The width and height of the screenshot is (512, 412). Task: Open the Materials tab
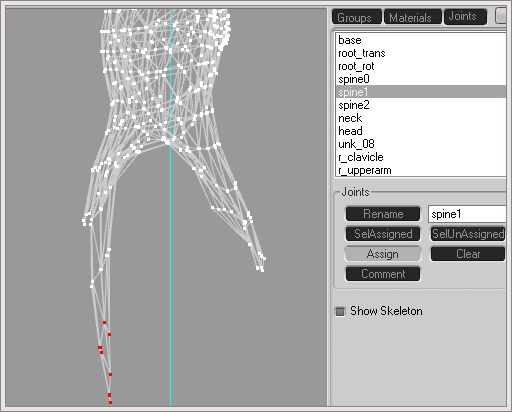(x=413, y=17)
